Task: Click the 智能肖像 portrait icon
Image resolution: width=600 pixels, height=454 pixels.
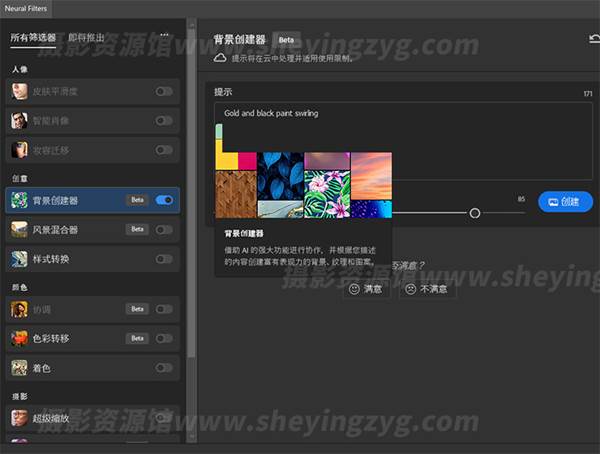Action: (x=19, y=121)
